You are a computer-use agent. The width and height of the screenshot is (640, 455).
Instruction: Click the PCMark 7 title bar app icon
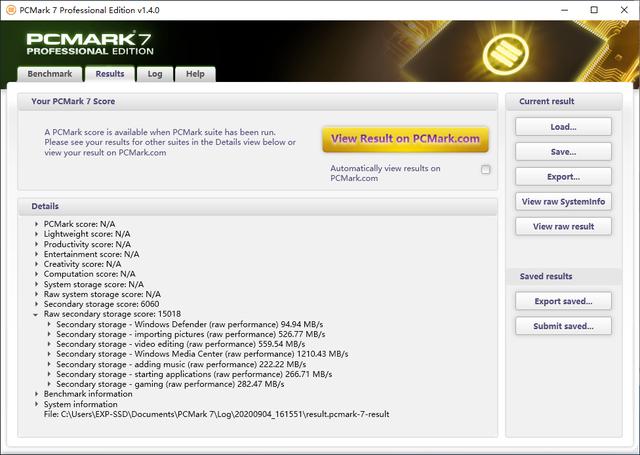coord(11,10)
